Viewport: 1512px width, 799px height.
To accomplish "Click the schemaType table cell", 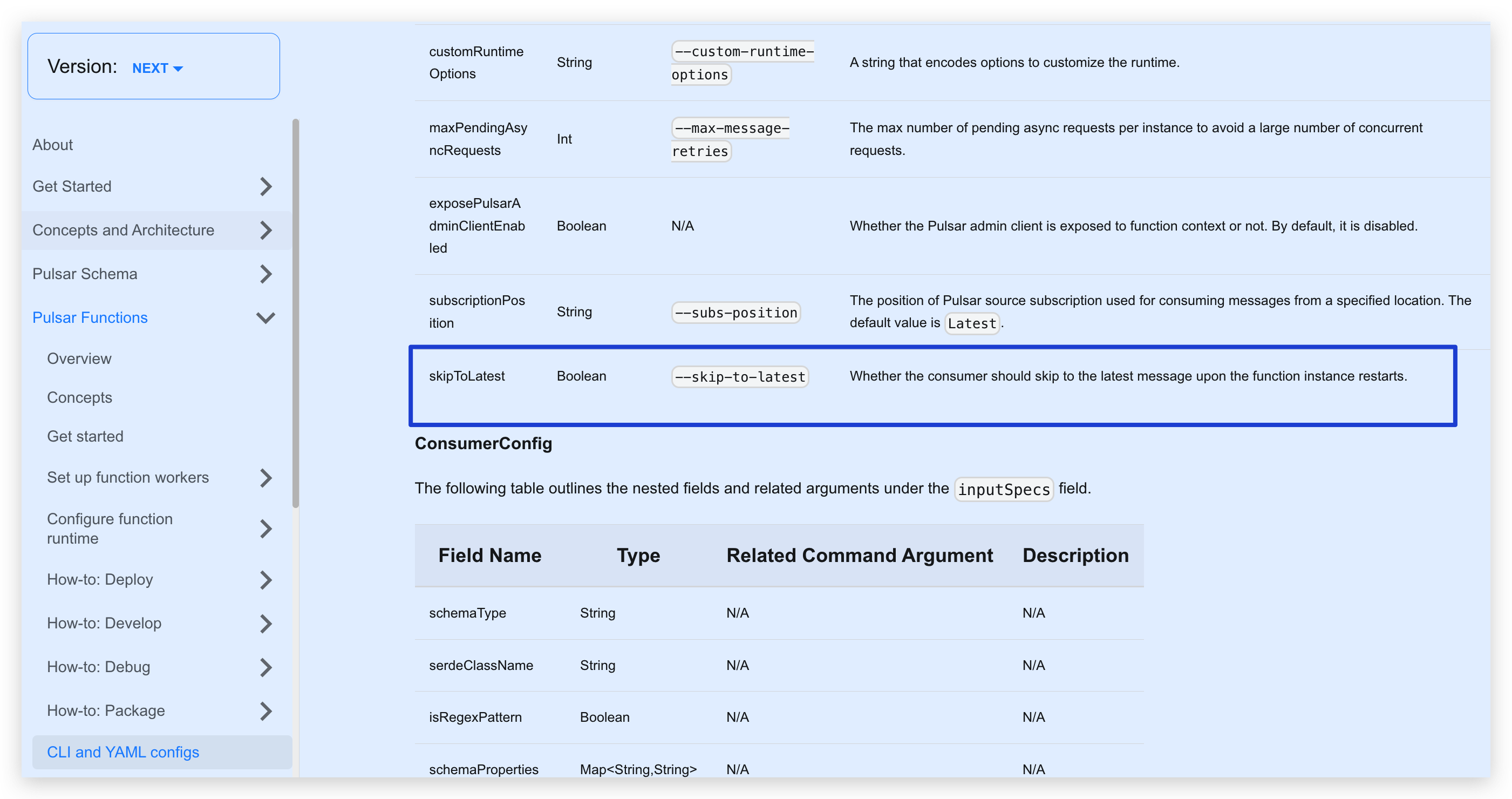I will click(x=468, y=613).
